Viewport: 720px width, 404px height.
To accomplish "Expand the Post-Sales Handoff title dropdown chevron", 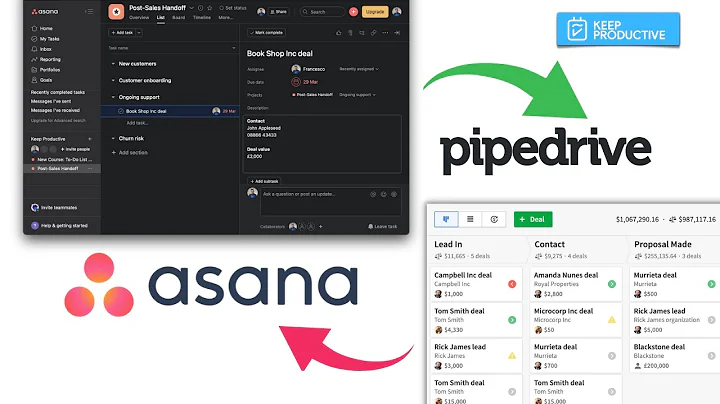I will pyautogui.click(x=191, y=8).
